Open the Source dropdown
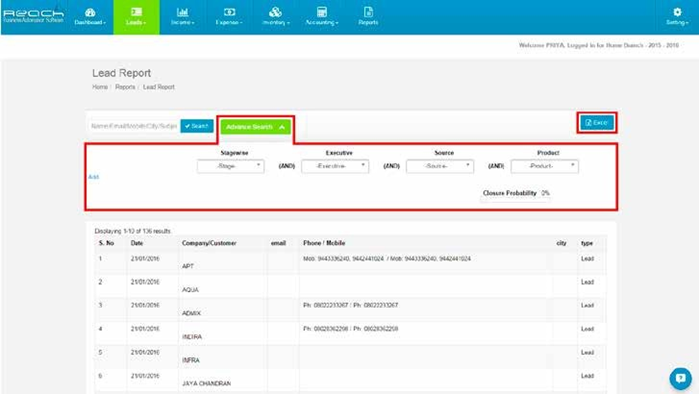This screenshot has width=699, height=394. (440, 166)
